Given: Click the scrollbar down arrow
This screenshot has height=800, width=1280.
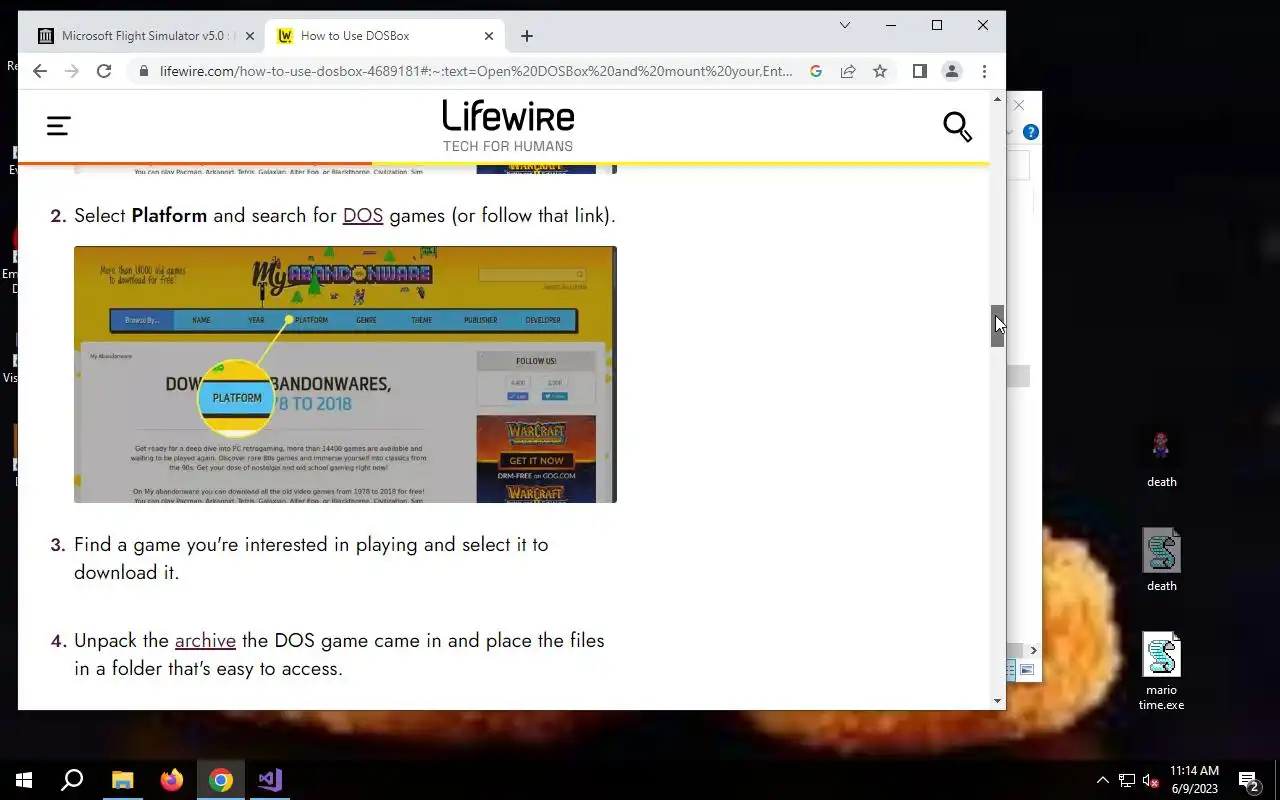Looking at the screenshot, I should [x=997, y=701].
